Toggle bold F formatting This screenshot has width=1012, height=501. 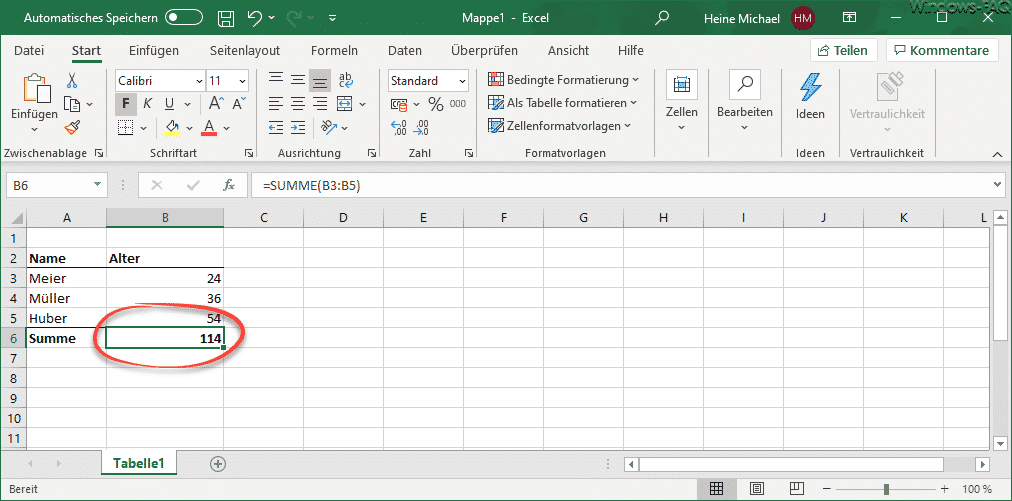[126, 103]
